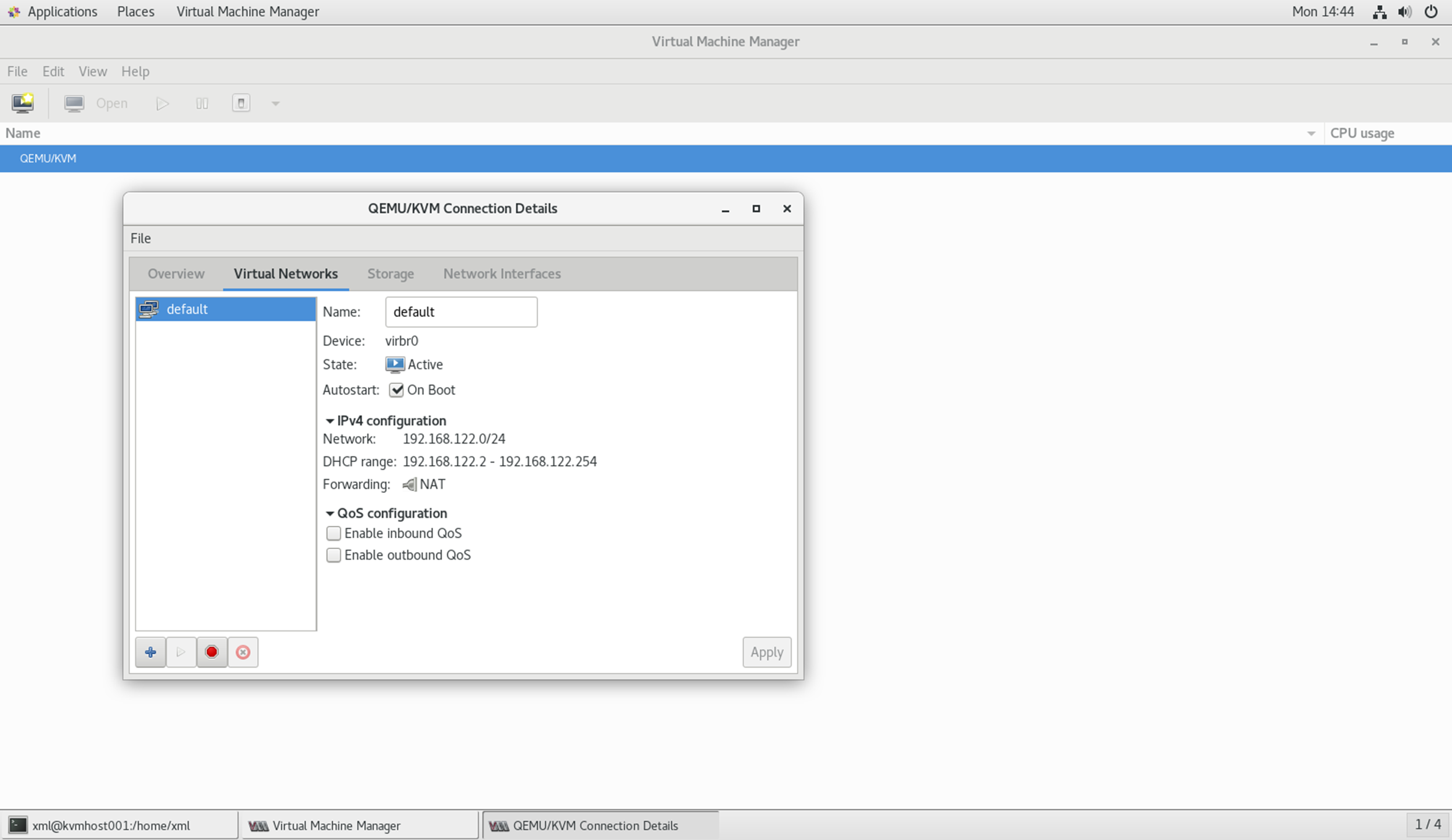Click the Open console monitor icon in the toolbar
Image resolution: width=1452 pixels, height=840 pixels.
pos(74,103)
